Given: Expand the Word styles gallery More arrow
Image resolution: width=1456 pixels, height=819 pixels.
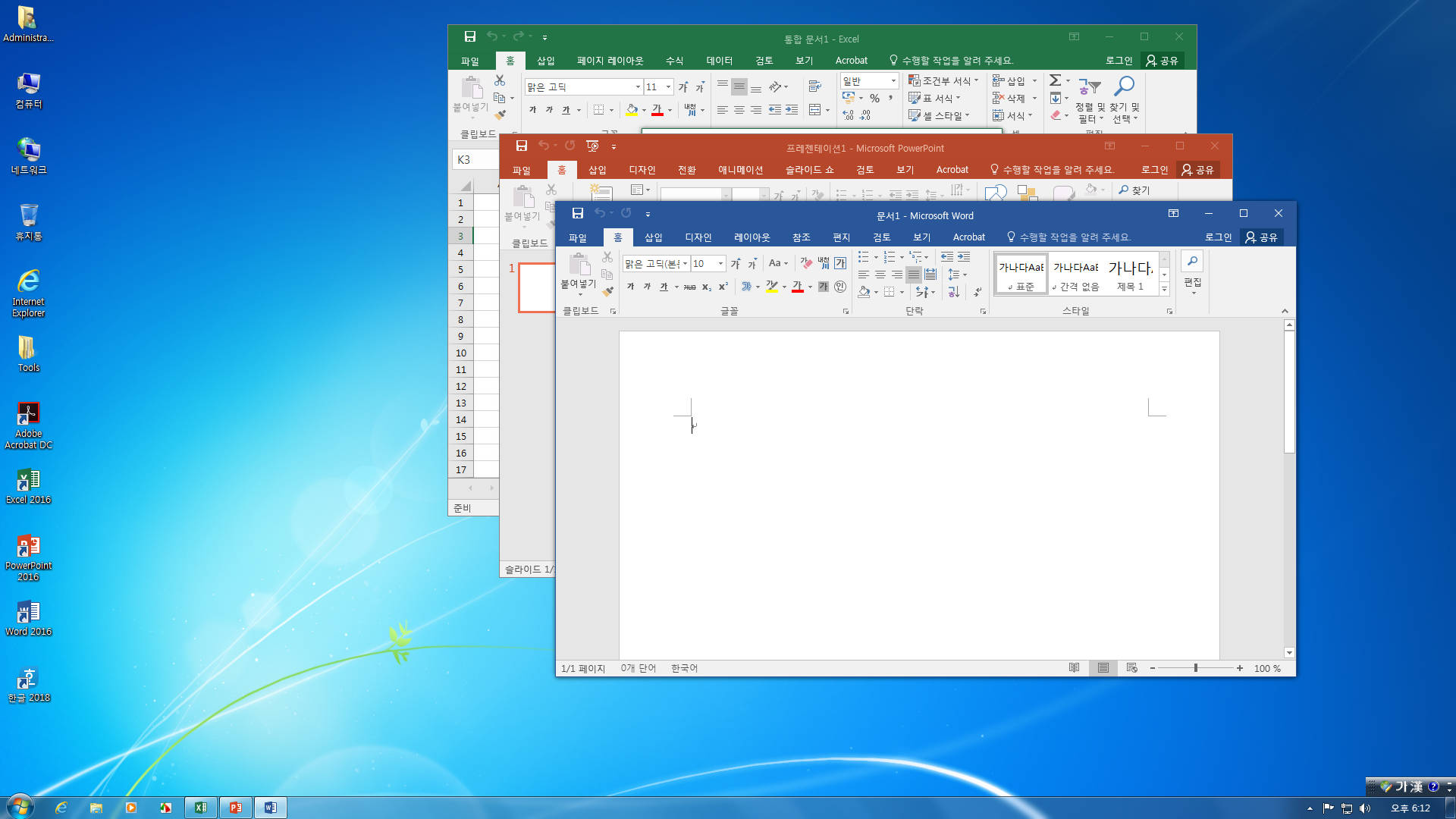Looking at the screenshot, I should pyautogui.click(x=1164, y=290).
